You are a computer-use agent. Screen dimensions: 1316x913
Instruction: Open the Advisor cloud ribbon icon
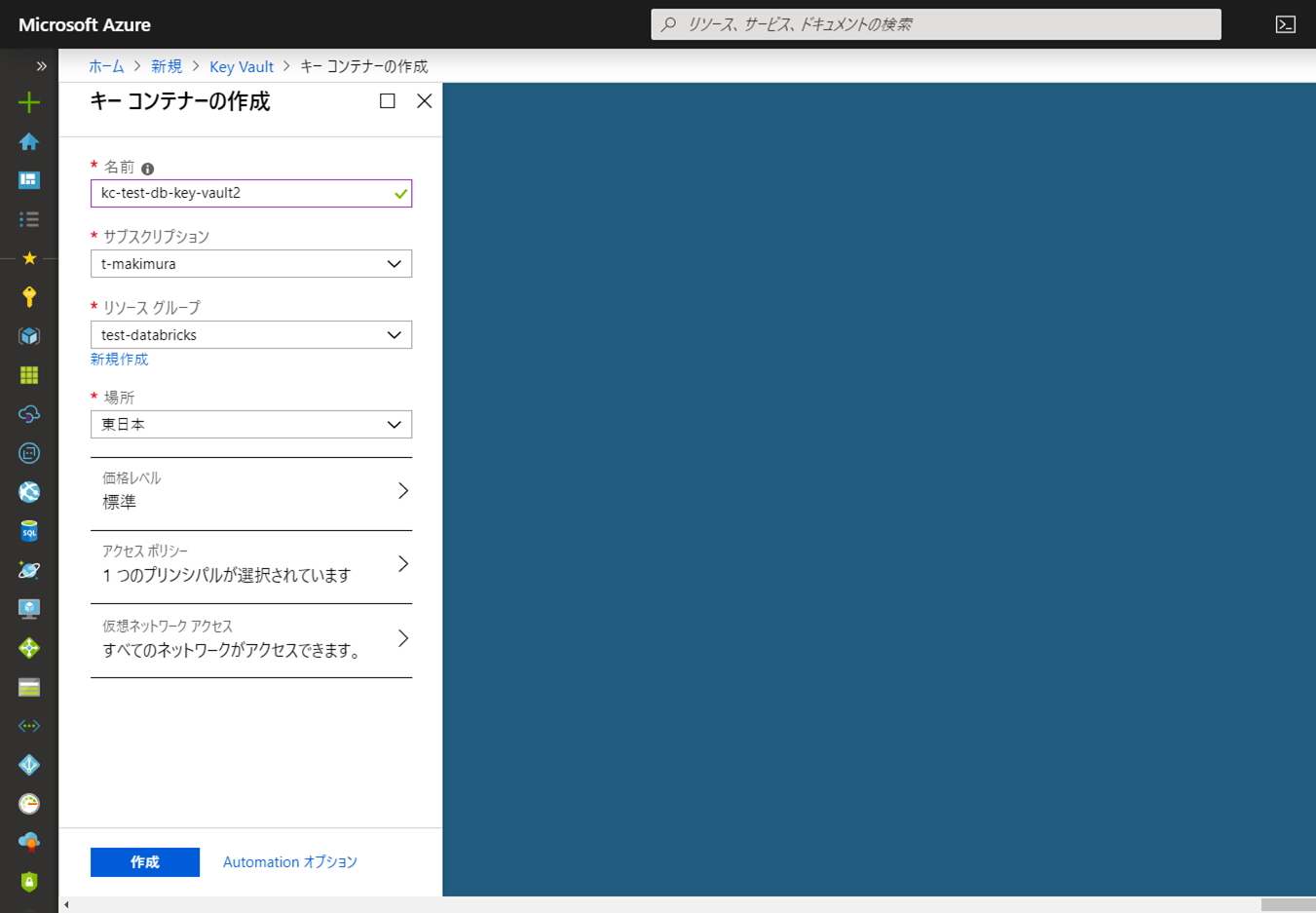29,843
